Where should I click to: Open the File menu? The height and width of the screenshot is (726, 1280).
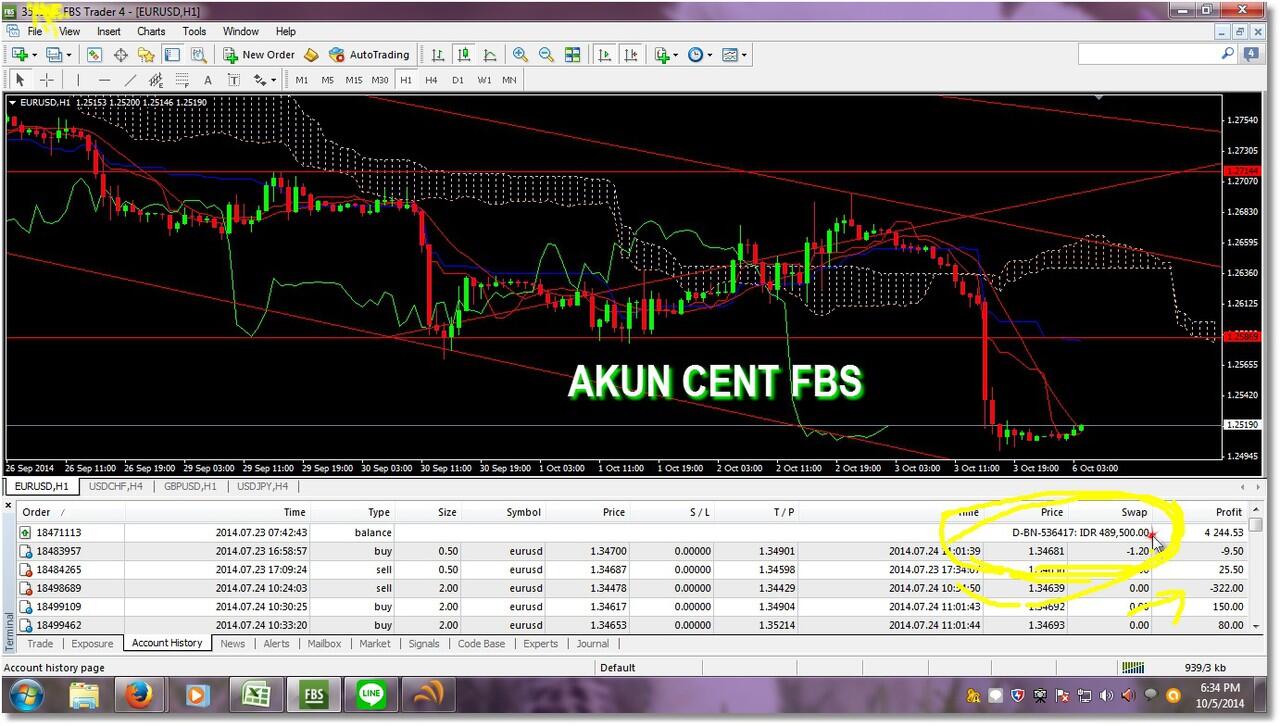(x=35, y=31)
